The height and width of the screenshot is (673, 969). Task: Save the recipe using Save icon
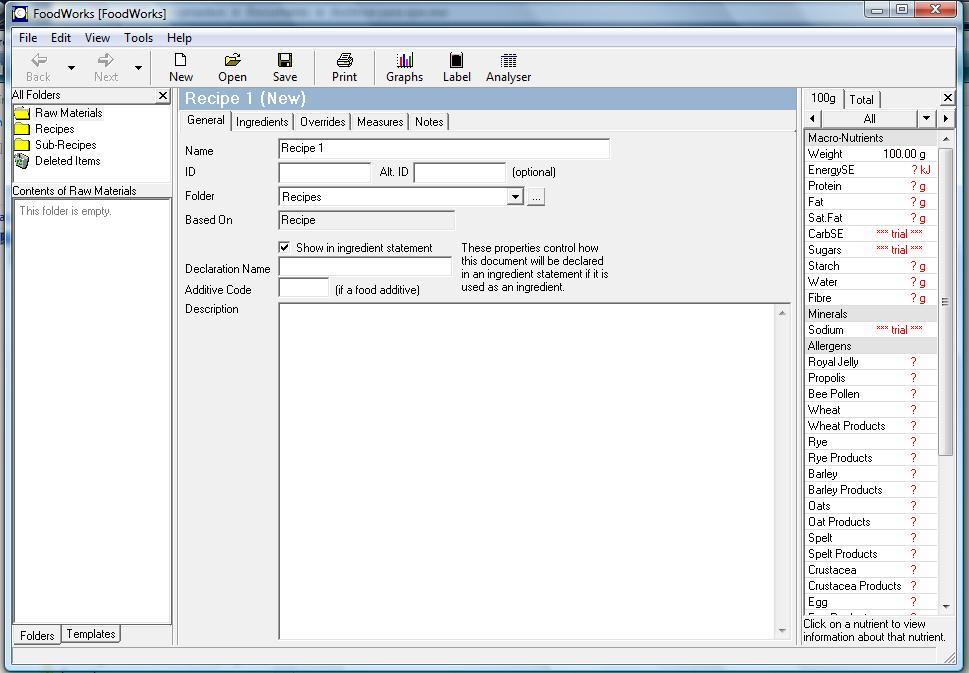pos(284,66)
